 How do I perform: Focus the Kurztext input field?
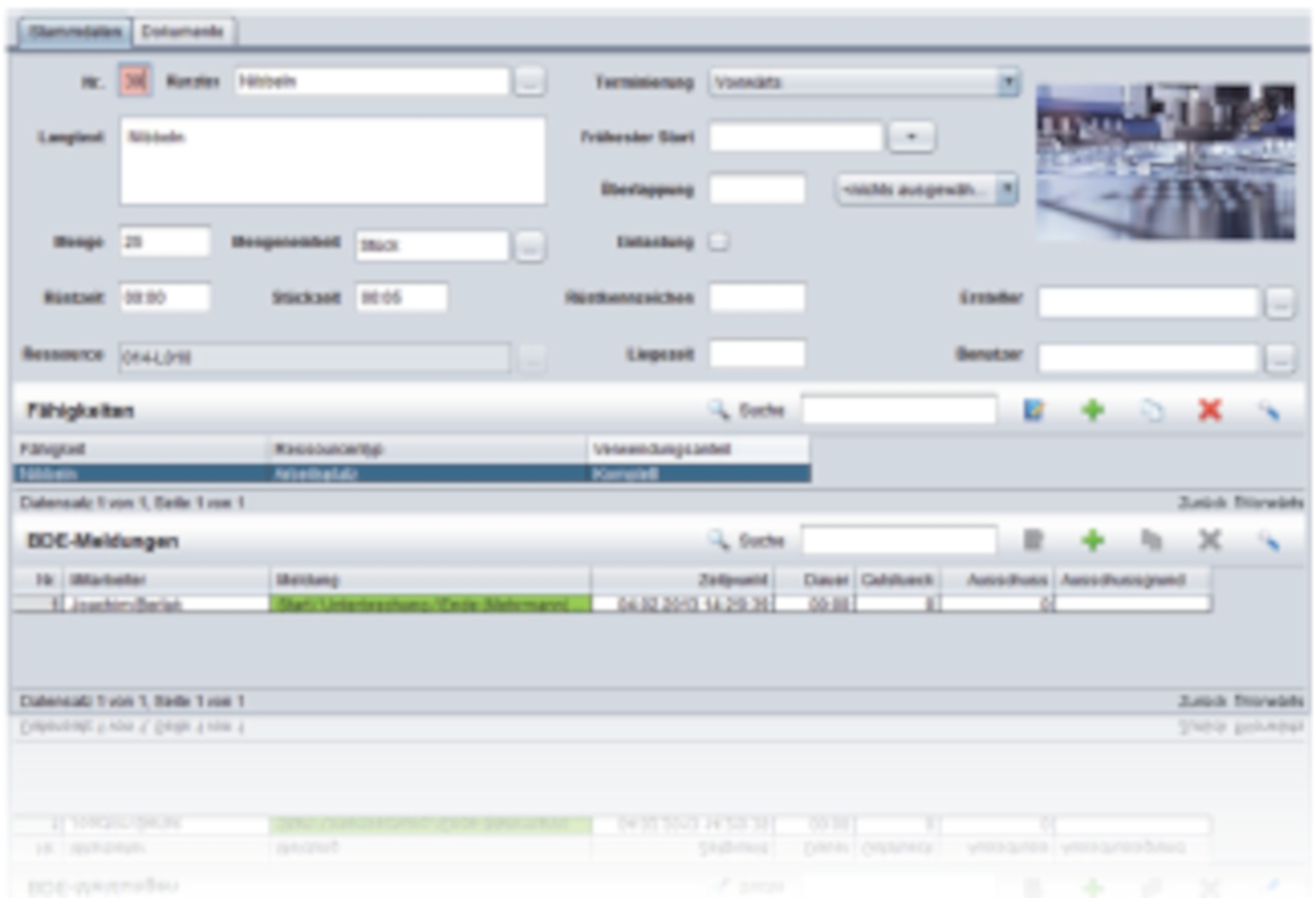372,82
